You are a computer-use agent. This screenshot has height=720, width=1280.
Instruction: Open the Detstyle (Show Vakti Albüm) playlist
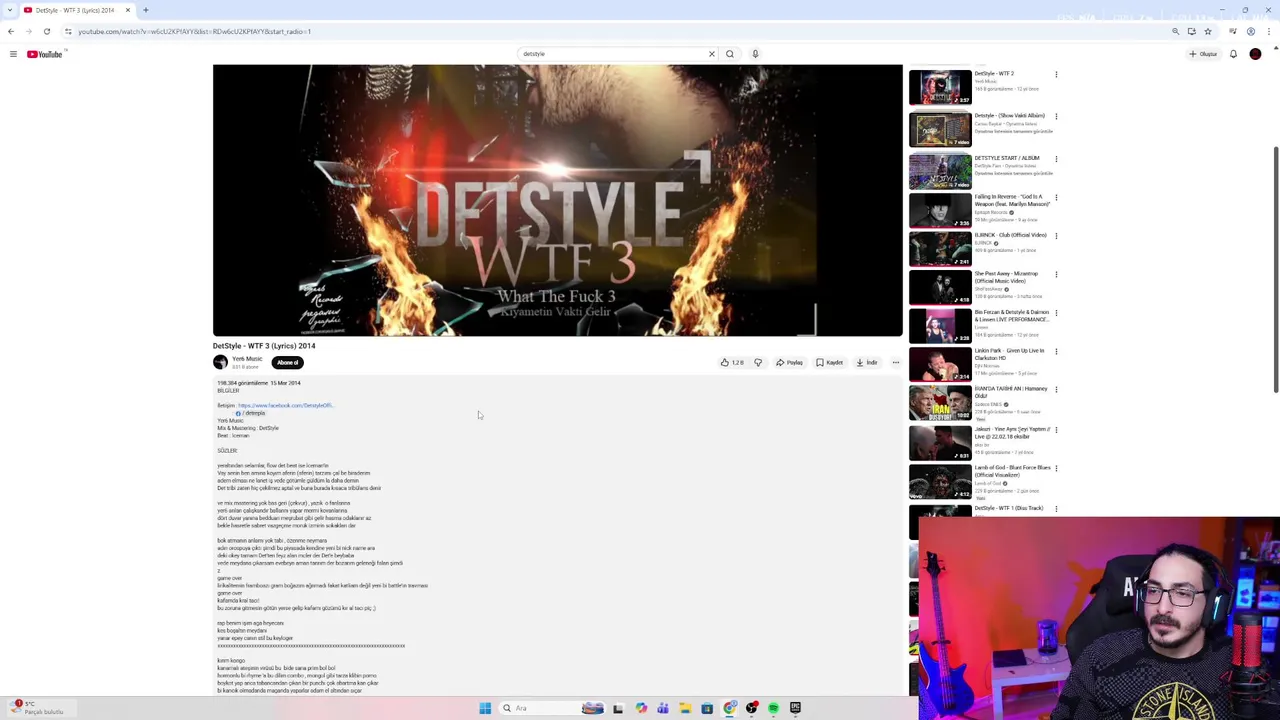pos(940,129)
